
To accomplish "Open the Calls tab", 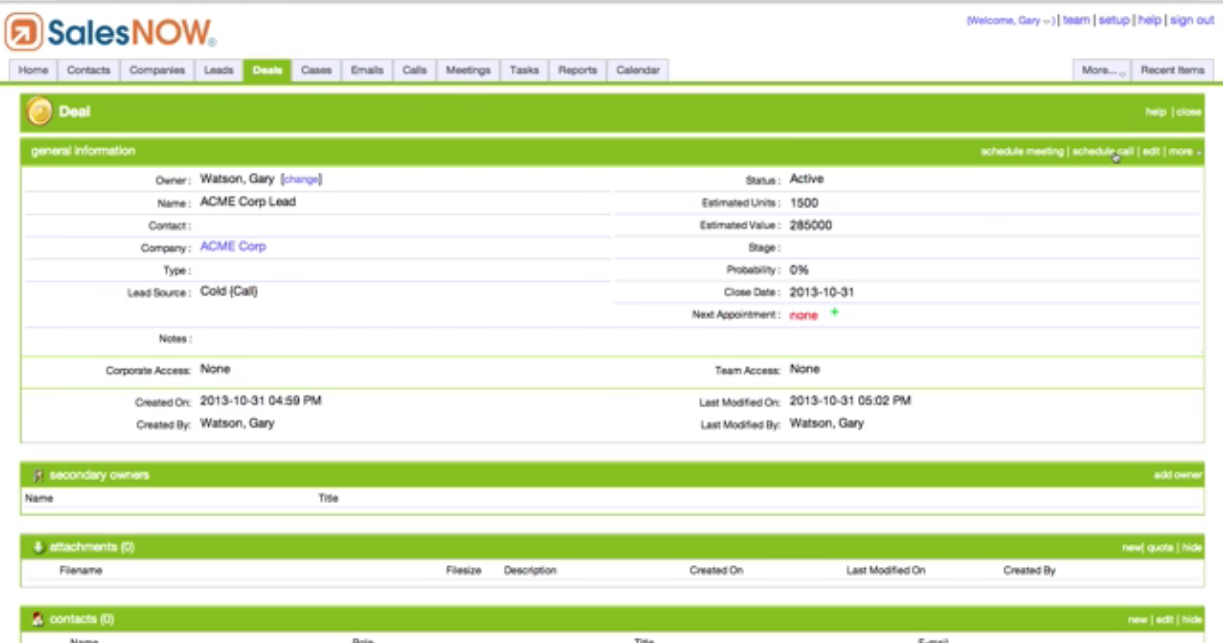I will click(x=415, y=70).
